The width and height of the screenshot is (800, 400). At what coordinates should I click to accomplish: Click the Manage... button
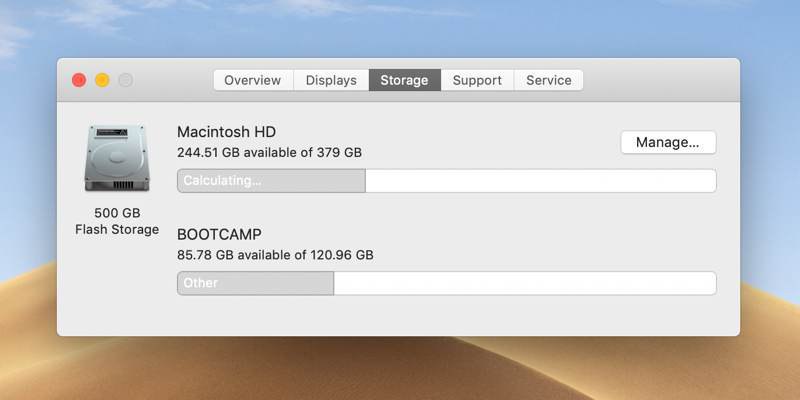[668, 142]
